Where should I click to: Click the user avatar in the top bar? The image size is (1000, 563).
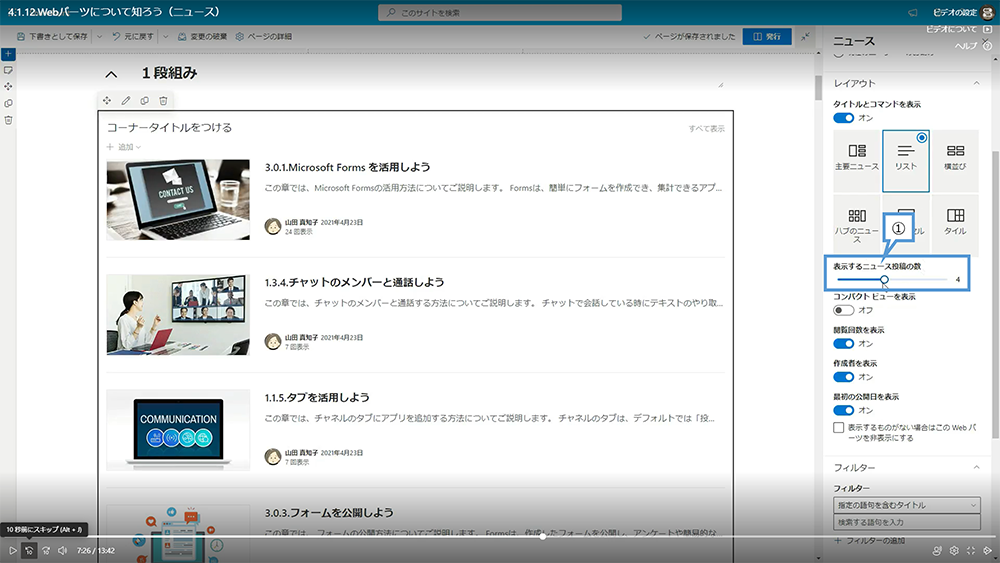(988, 13)
